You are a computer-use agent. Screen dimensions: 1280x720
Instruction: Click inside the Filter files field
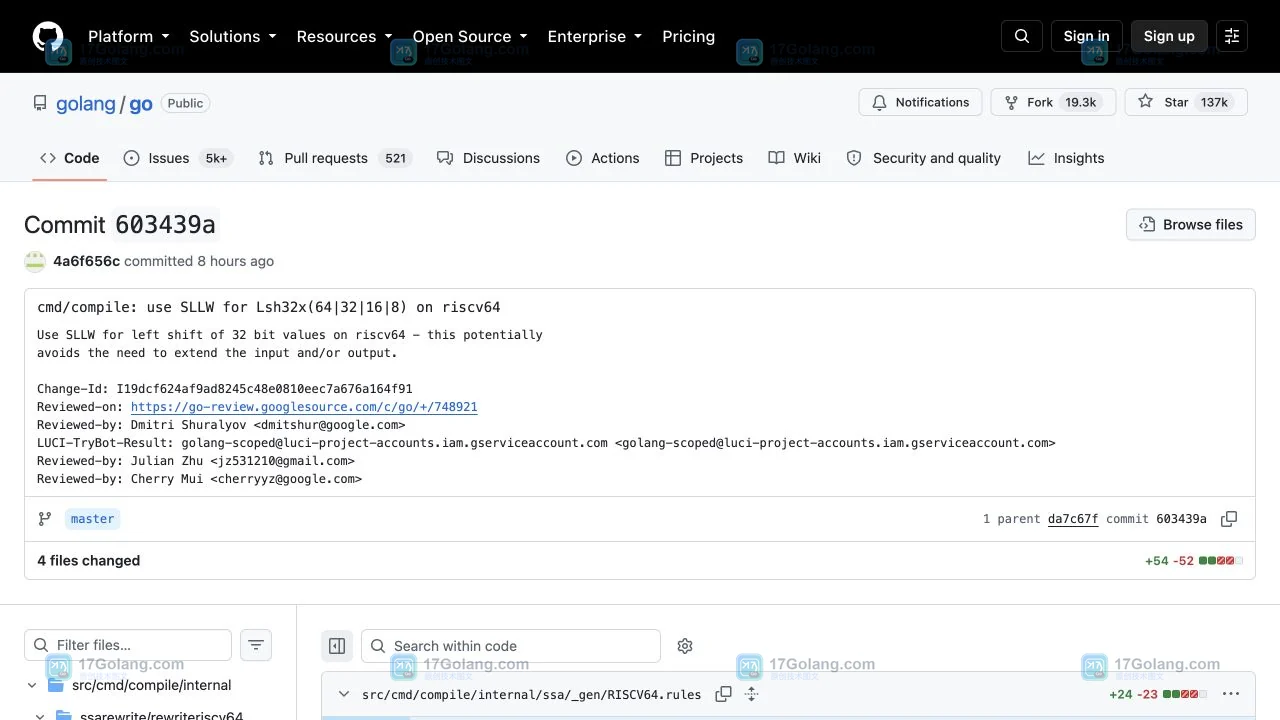[x=128, y=645]
